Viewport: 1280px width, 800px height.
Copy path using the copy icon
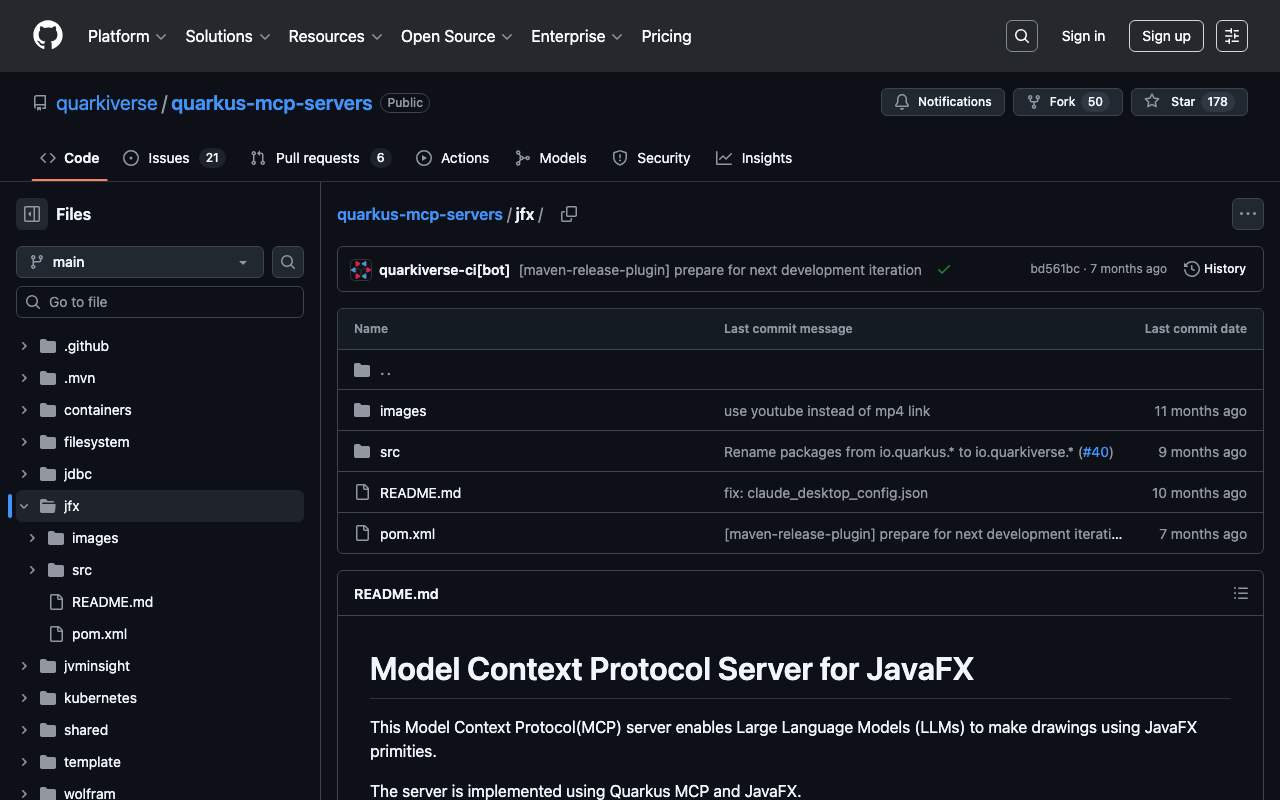(569, 214)
